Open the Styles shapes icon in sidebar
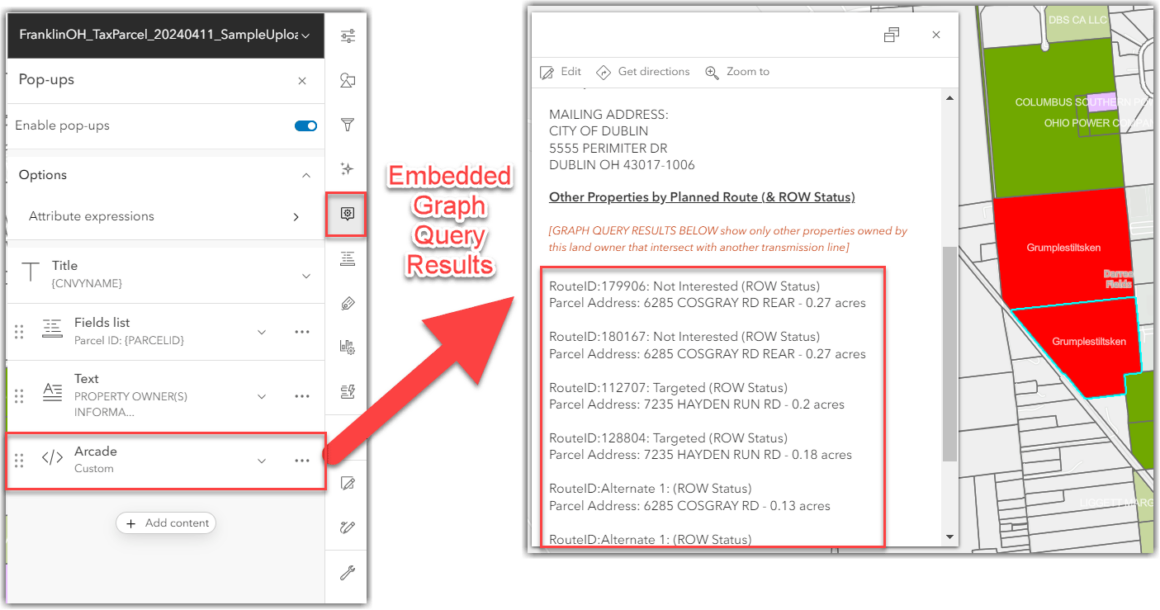This screenshot has width=1160, height=610. (x=347, y=81)
